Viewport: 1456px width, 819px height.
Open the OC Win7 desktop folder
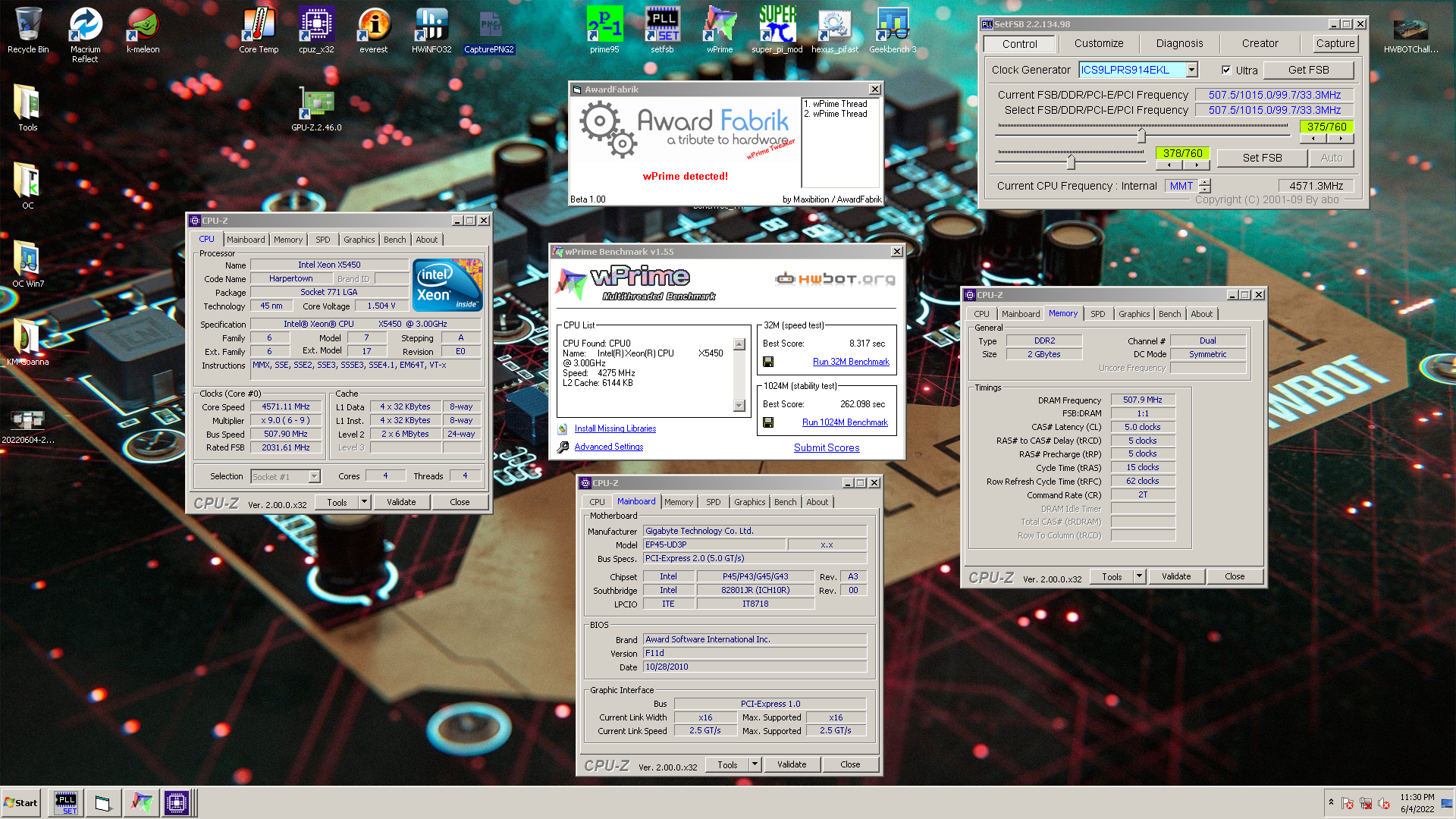[x=28, y=264]
